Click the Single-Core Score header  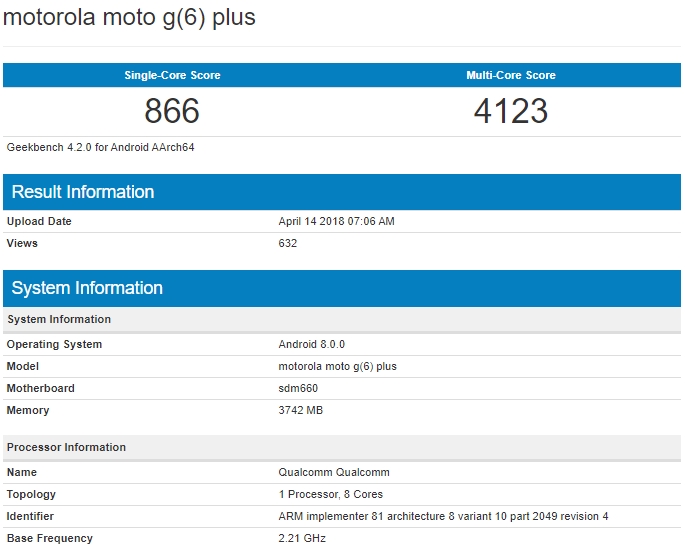pos(172,75)
